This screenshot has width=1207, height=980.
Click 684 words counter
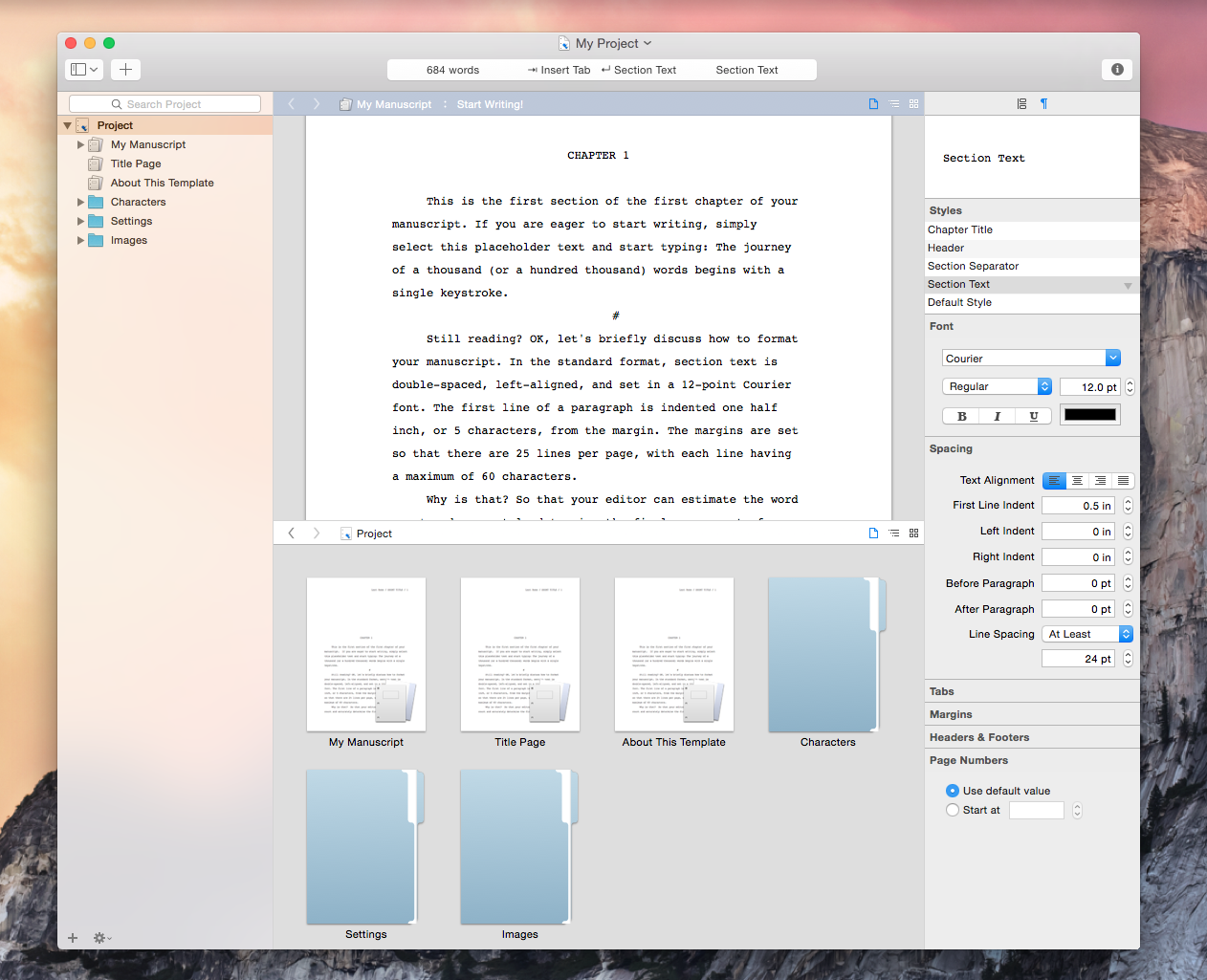(x=452, y=70)
